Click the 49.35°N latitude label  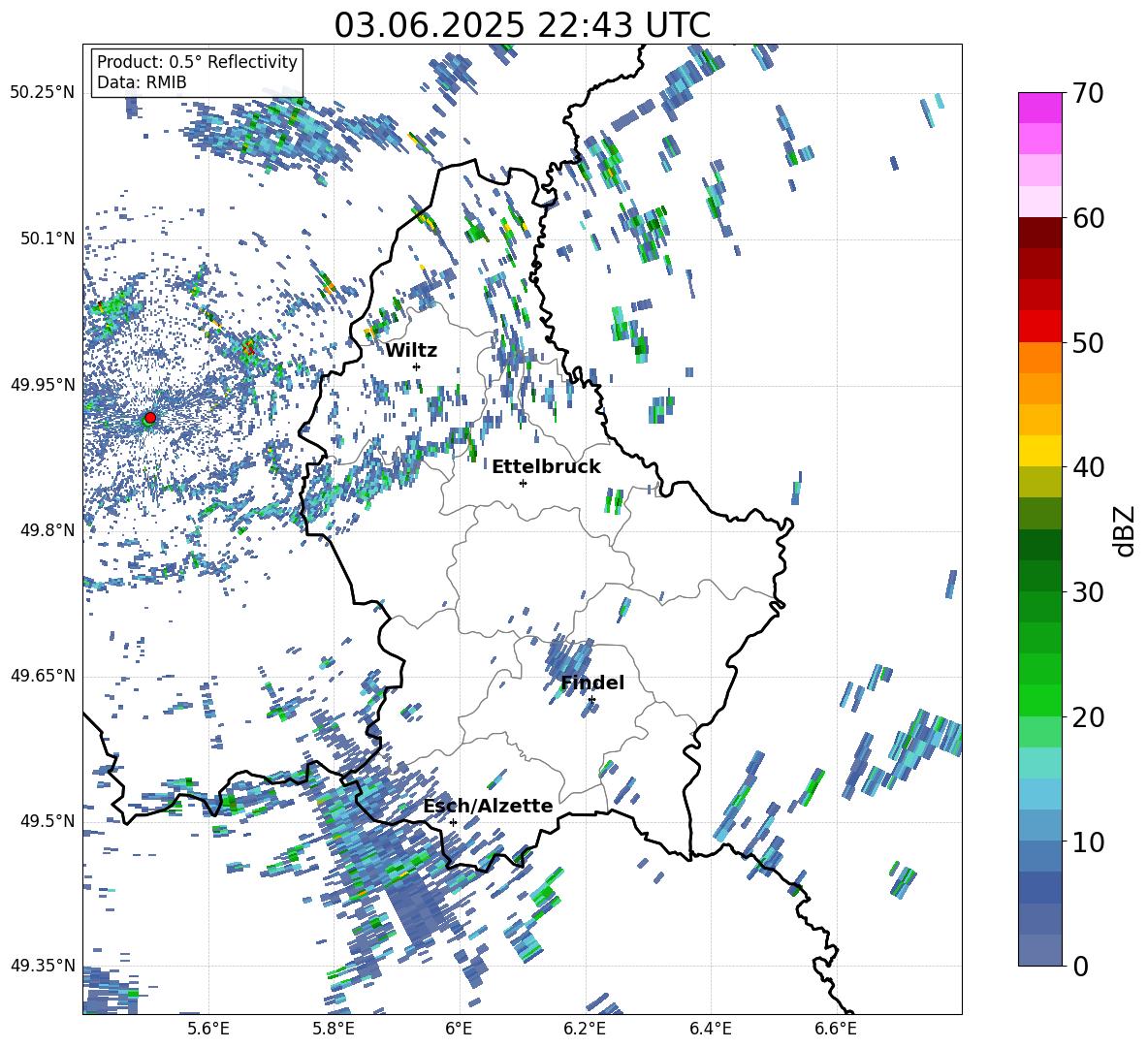43,966
